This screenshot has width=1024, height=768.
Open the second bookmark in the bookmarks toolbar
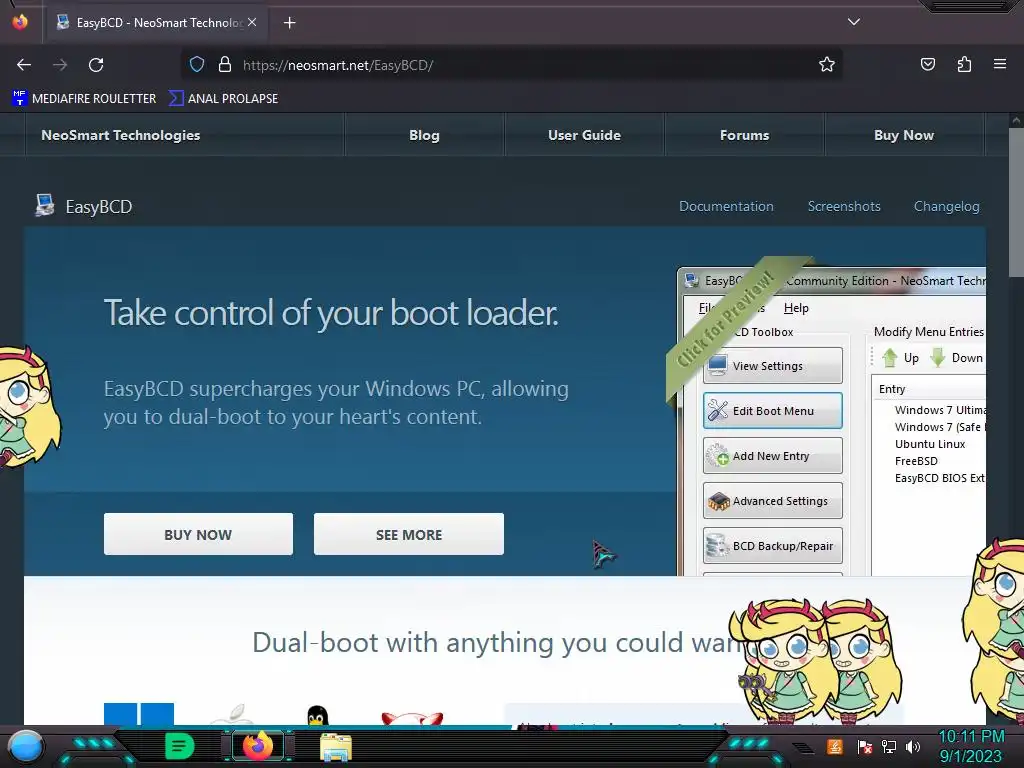(x=223, y=99)
